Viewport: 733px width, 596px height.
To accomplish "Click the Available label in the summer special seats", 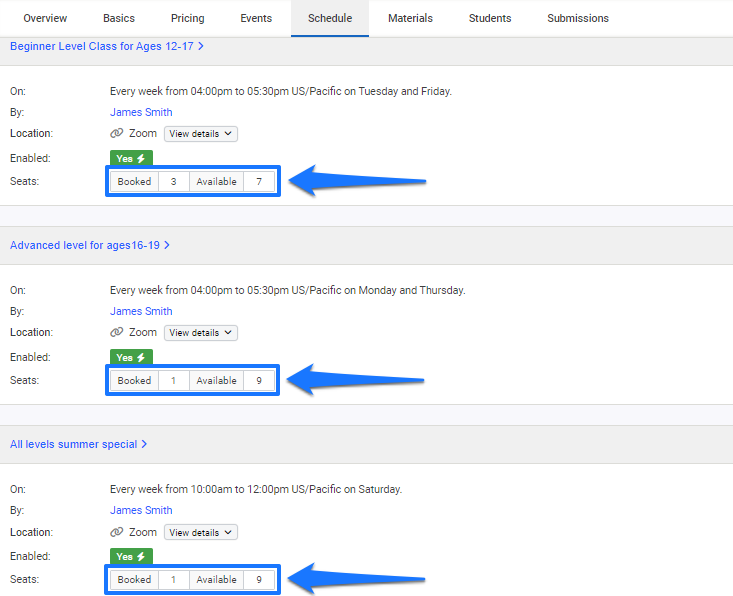I will pyautogui.click(x=216, y=580).
